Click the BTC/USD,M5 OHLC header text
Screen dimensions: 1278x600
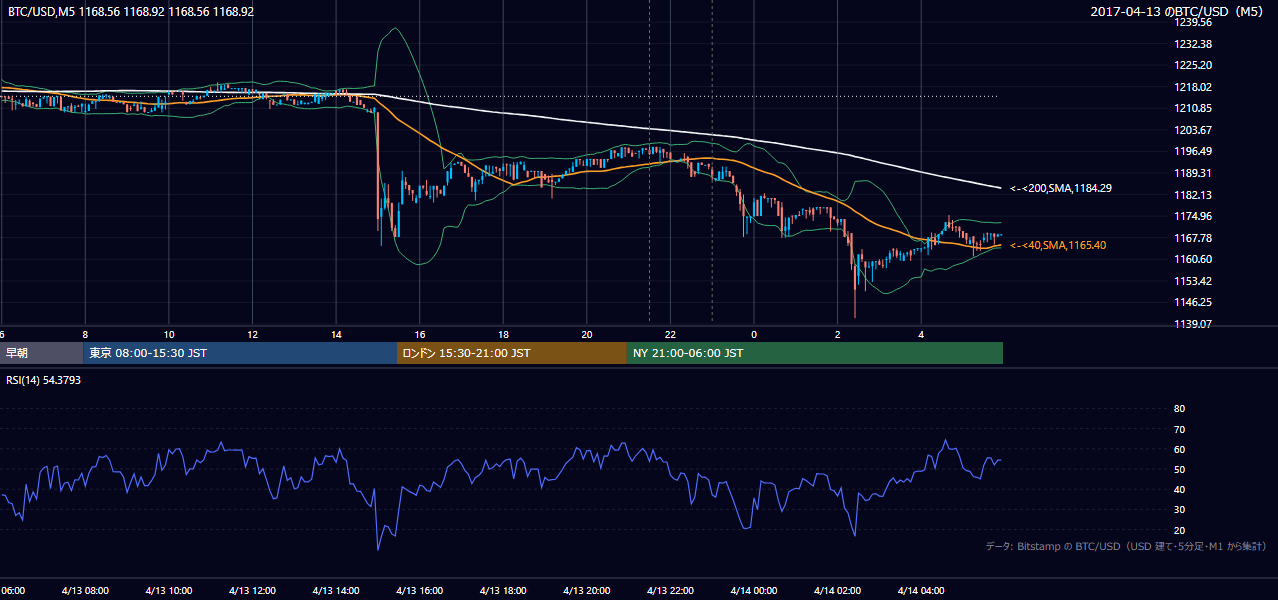pos(131,12)
